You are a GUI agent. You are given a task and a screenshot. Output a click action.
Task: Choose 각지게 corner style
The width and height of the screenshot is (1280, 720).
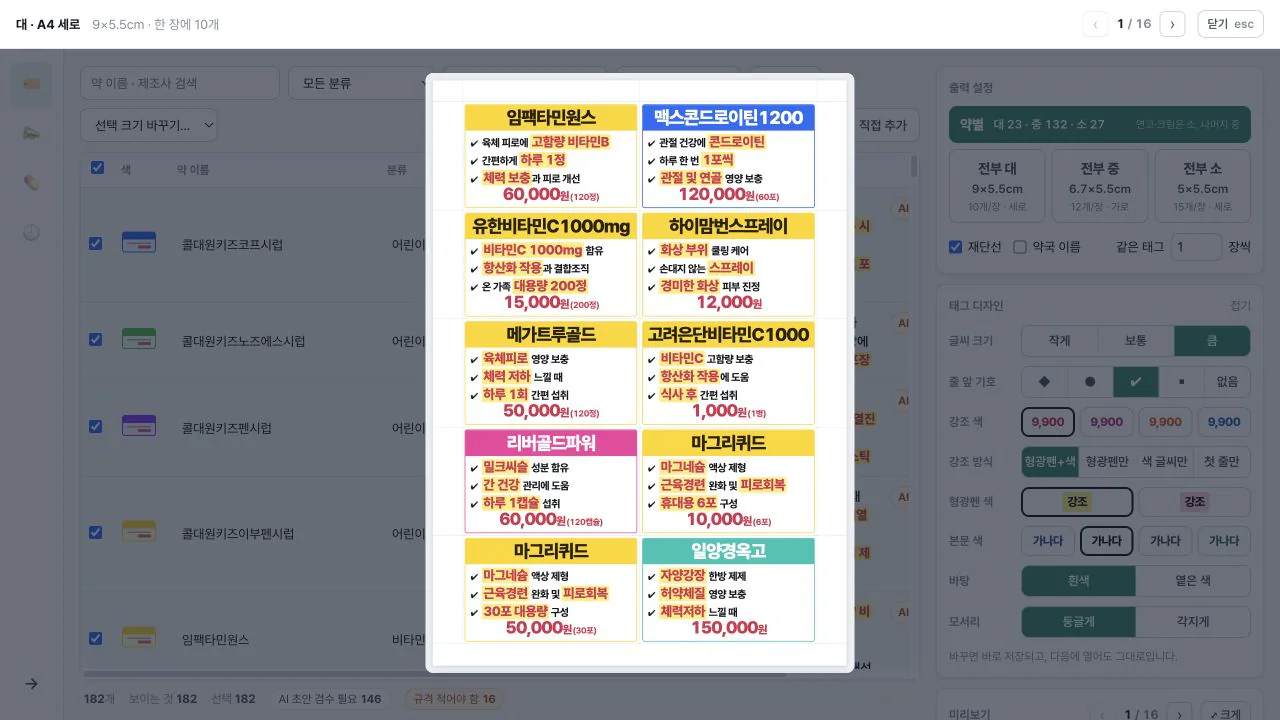coord(1193,621)
